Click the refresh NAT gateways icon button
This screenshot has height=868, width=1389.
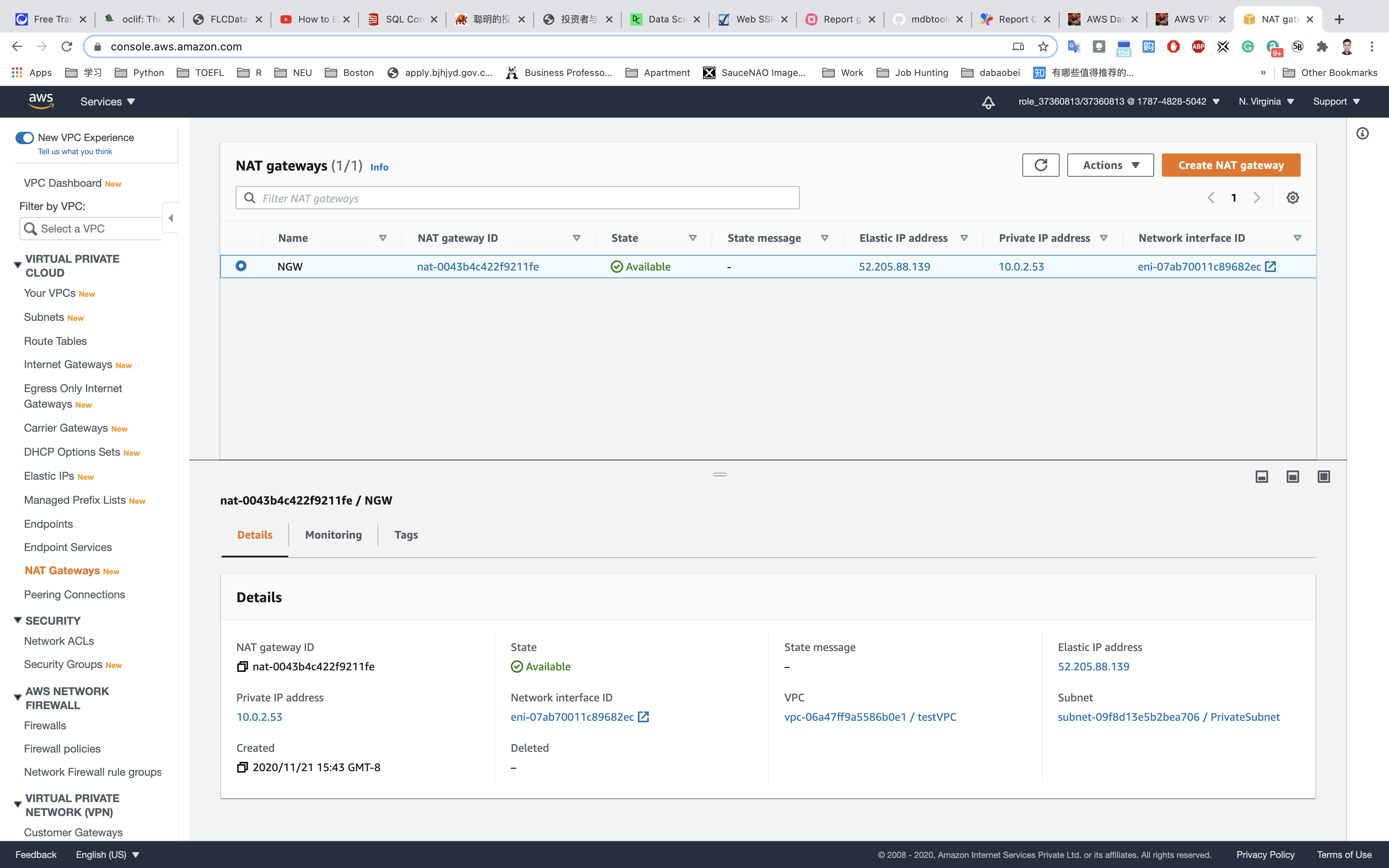[x=1040, y=165]
